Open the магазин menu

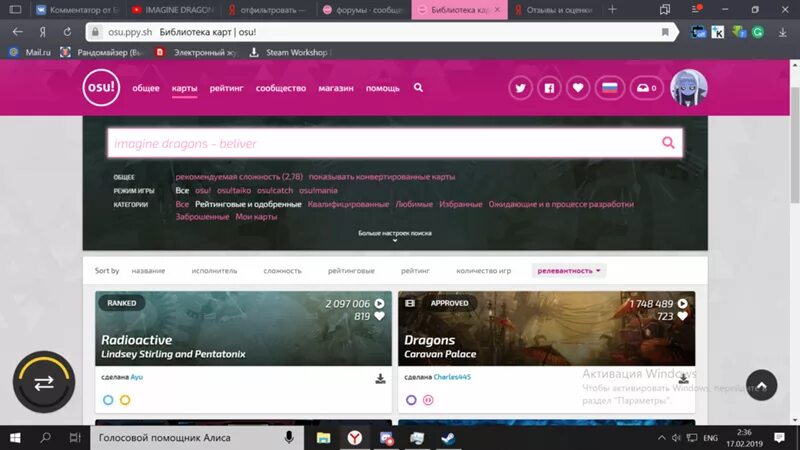pyautogui.click(x=336, y=88)
